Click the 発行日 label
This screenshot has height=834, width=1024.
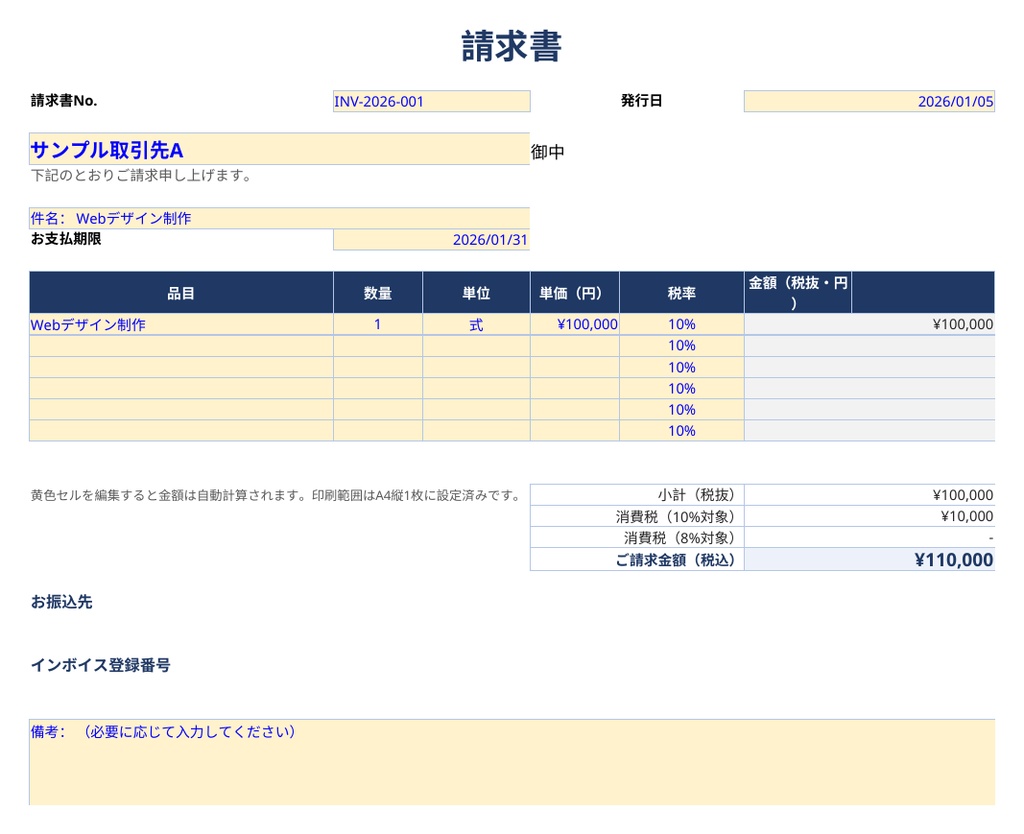point(641,101)
